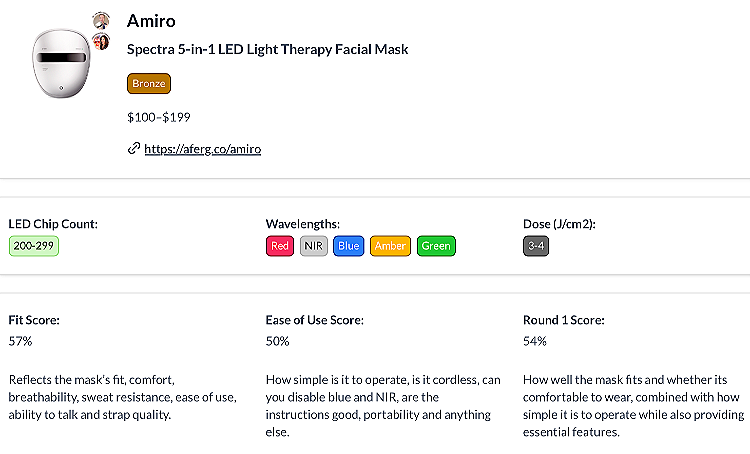Click the 200-299 LED chip count tag
The image size is (750, 454).
[x=34, y=245]
